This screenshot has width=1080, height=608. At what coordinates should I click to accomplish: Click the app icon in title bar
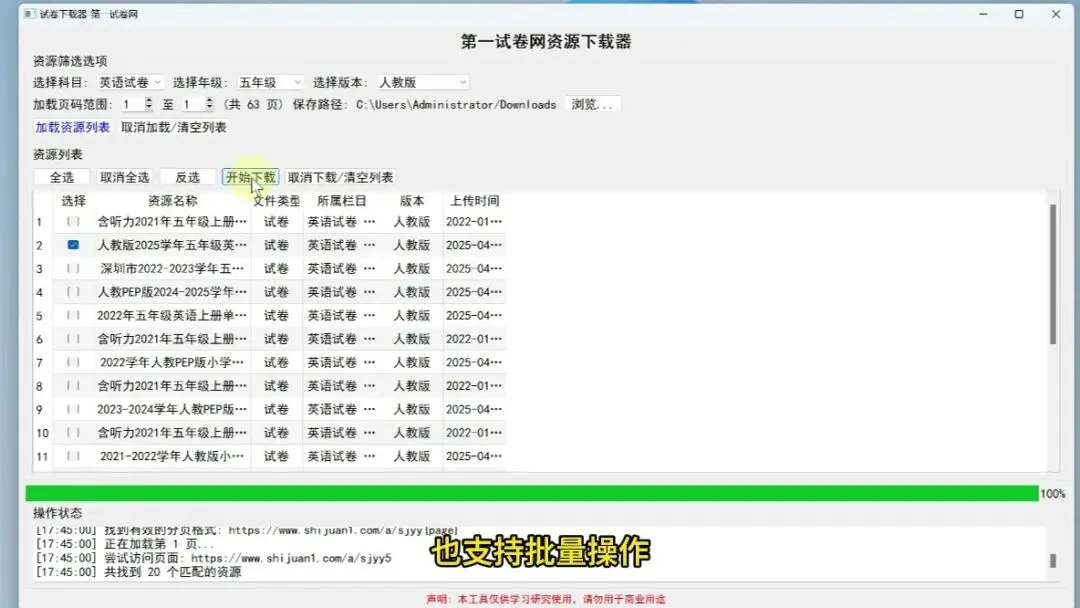click(30, 14)
